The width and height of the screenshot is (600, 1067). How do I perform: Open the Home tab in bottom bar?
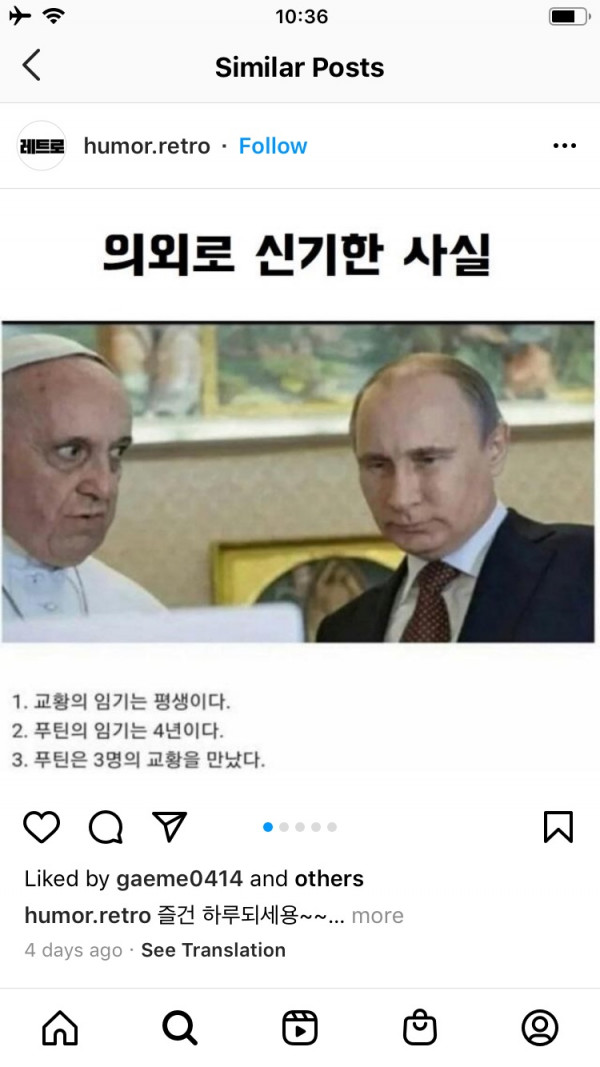(x=60, y=1028)
